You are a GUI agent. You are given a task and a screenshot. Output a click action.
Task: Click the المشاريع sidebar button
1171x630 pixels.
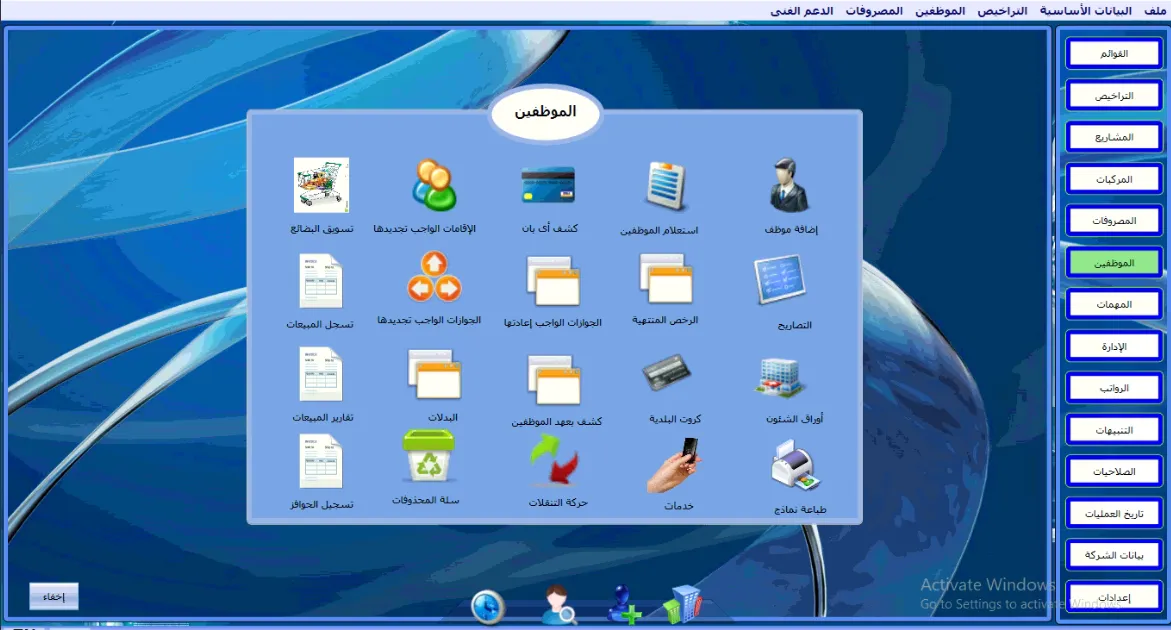coord(1113,137)
